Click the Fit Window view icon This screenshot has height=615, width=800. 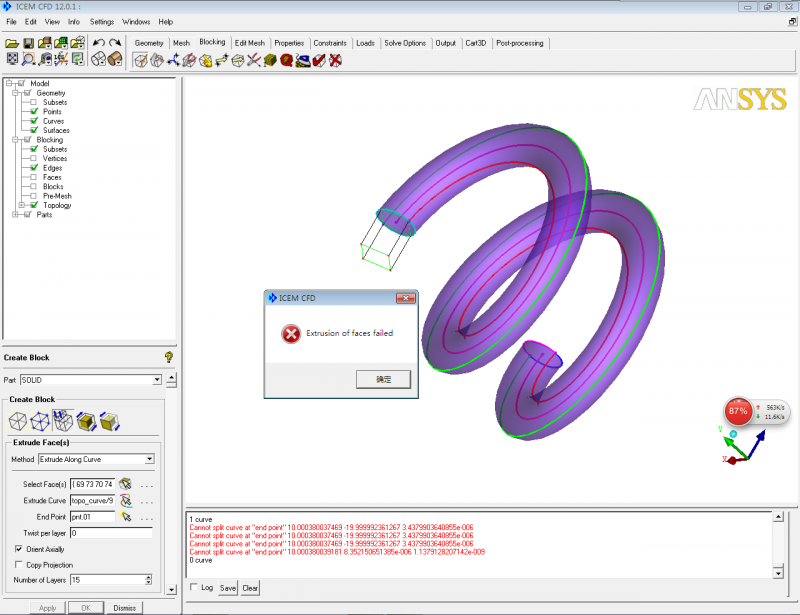click(12, 59)
